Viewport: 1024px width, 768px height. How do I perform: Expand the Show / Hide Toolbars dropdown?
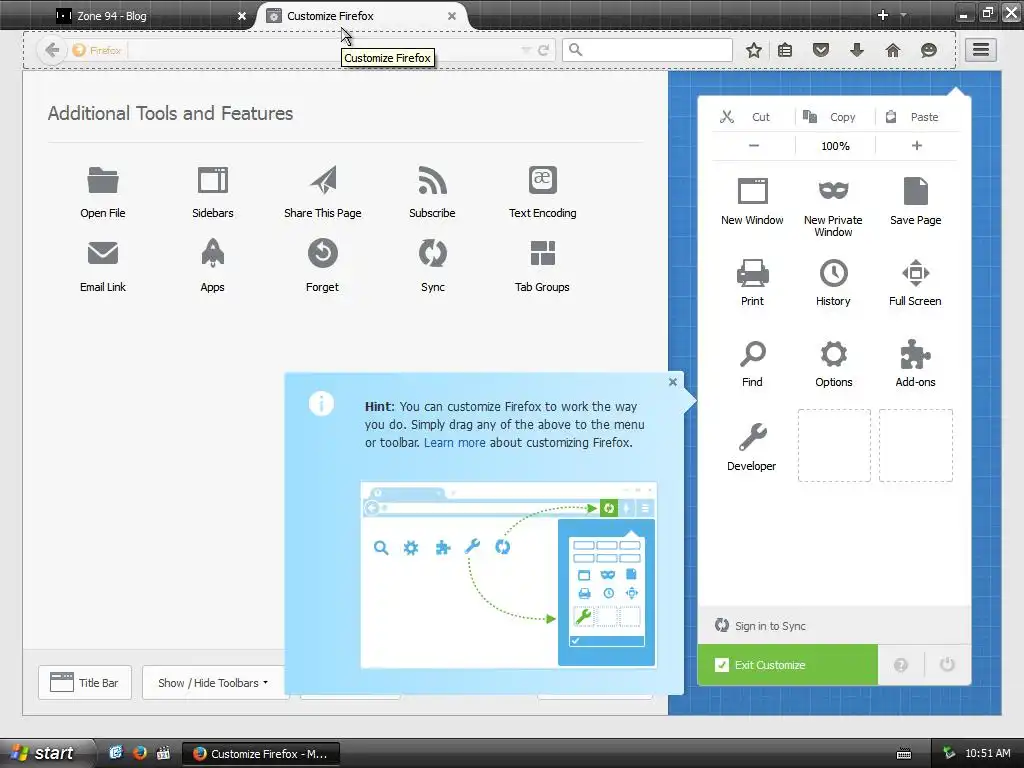click(x=213, y=682)
